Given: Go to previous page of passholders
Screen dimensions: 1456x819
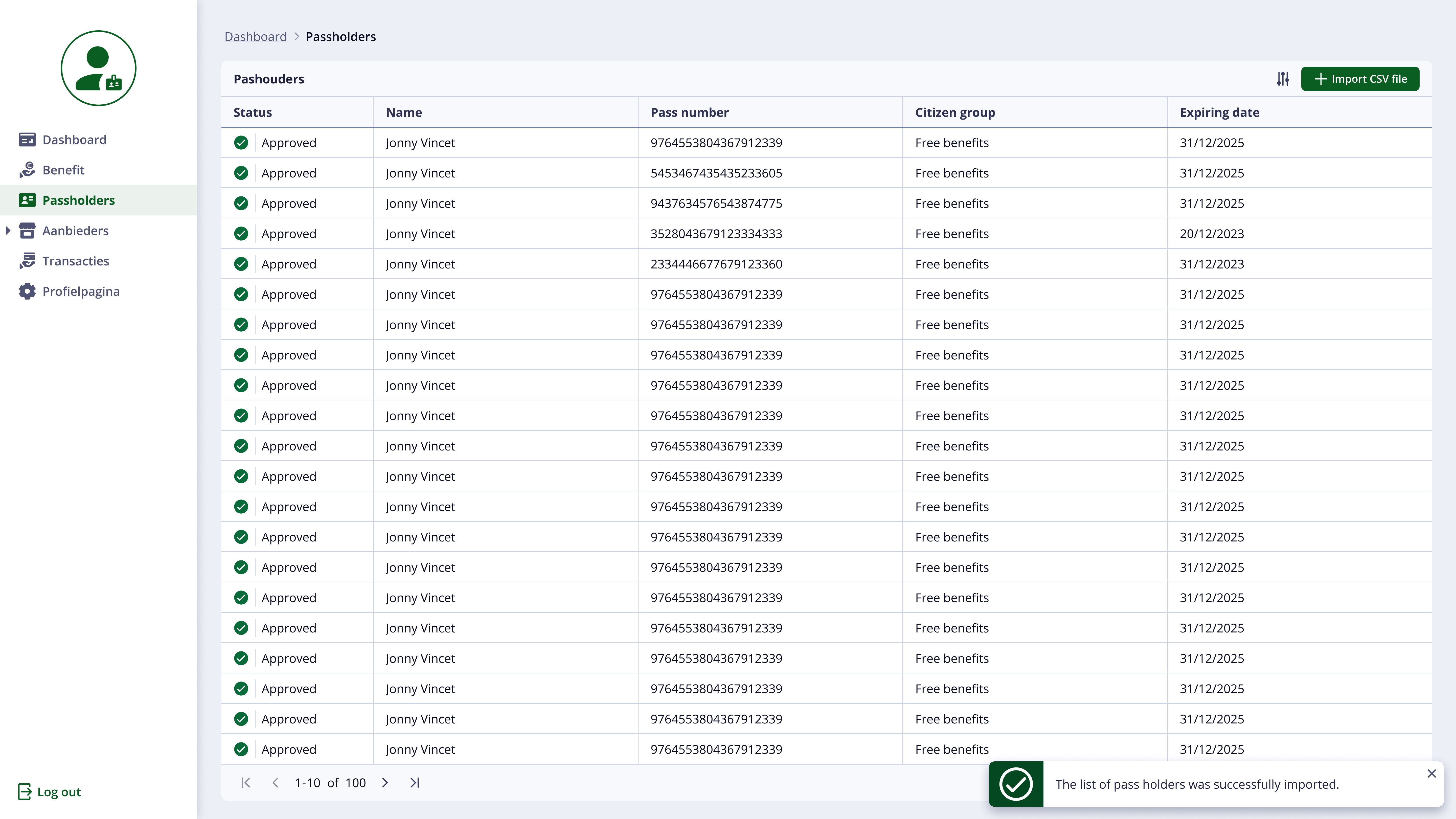Looking at the screenshot, I should click(275, 783).
